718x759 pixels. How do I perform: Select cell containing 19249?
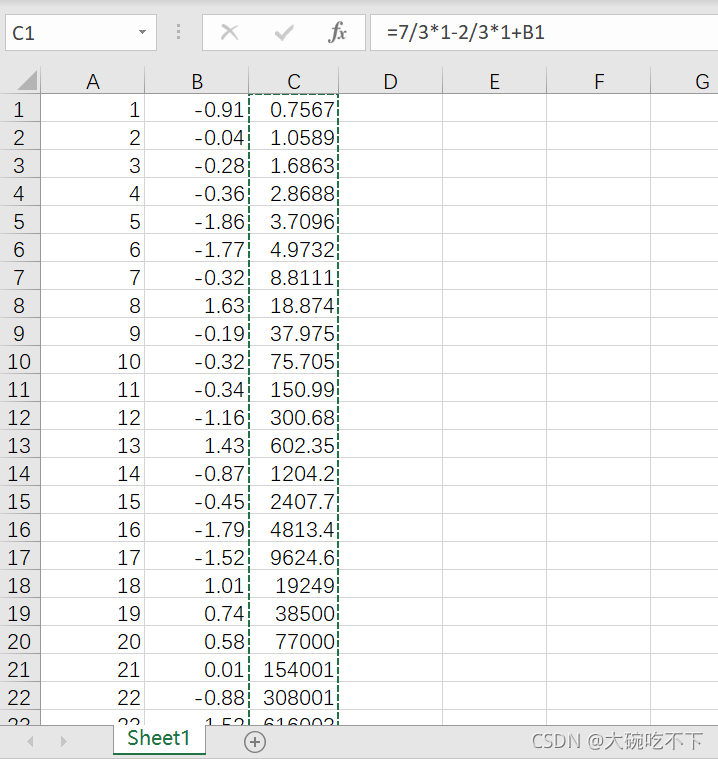pyautogui.click(x=293, y=585)
